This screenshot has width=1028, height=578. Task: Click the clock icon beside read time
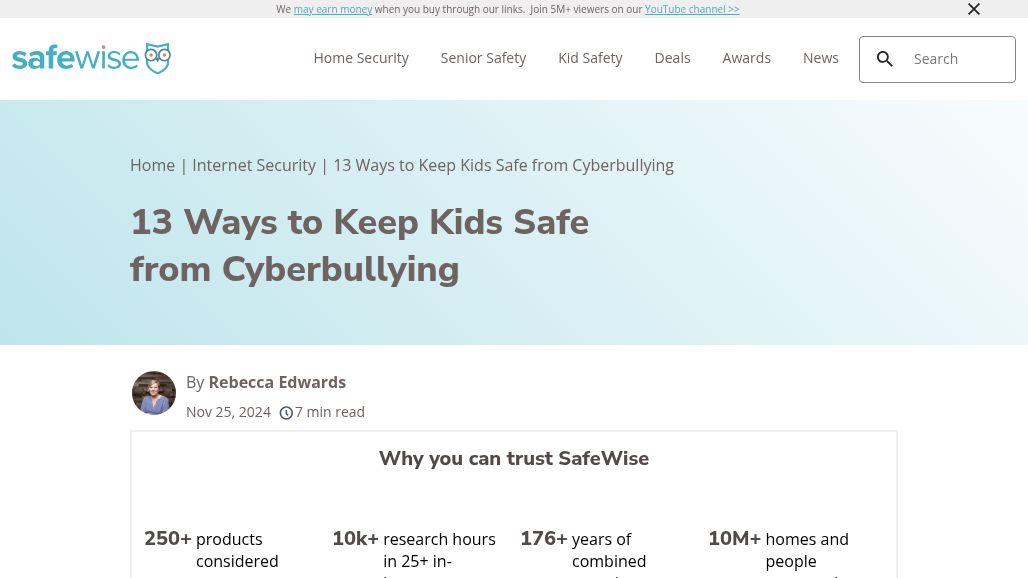(286, 413)
